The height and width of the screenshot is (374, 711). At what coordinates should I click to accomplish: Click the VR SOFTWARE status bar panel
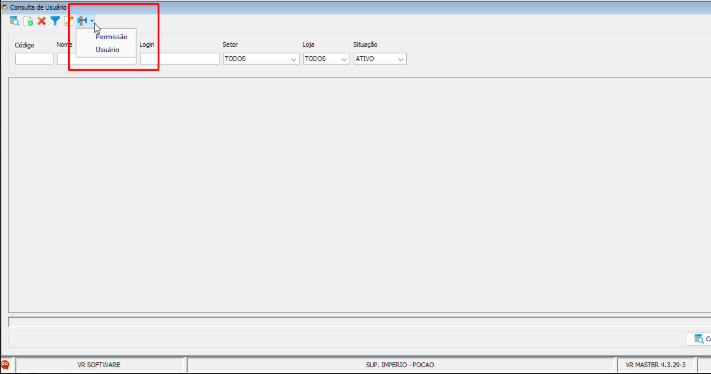pyautogui.click(x=99, y=364)
